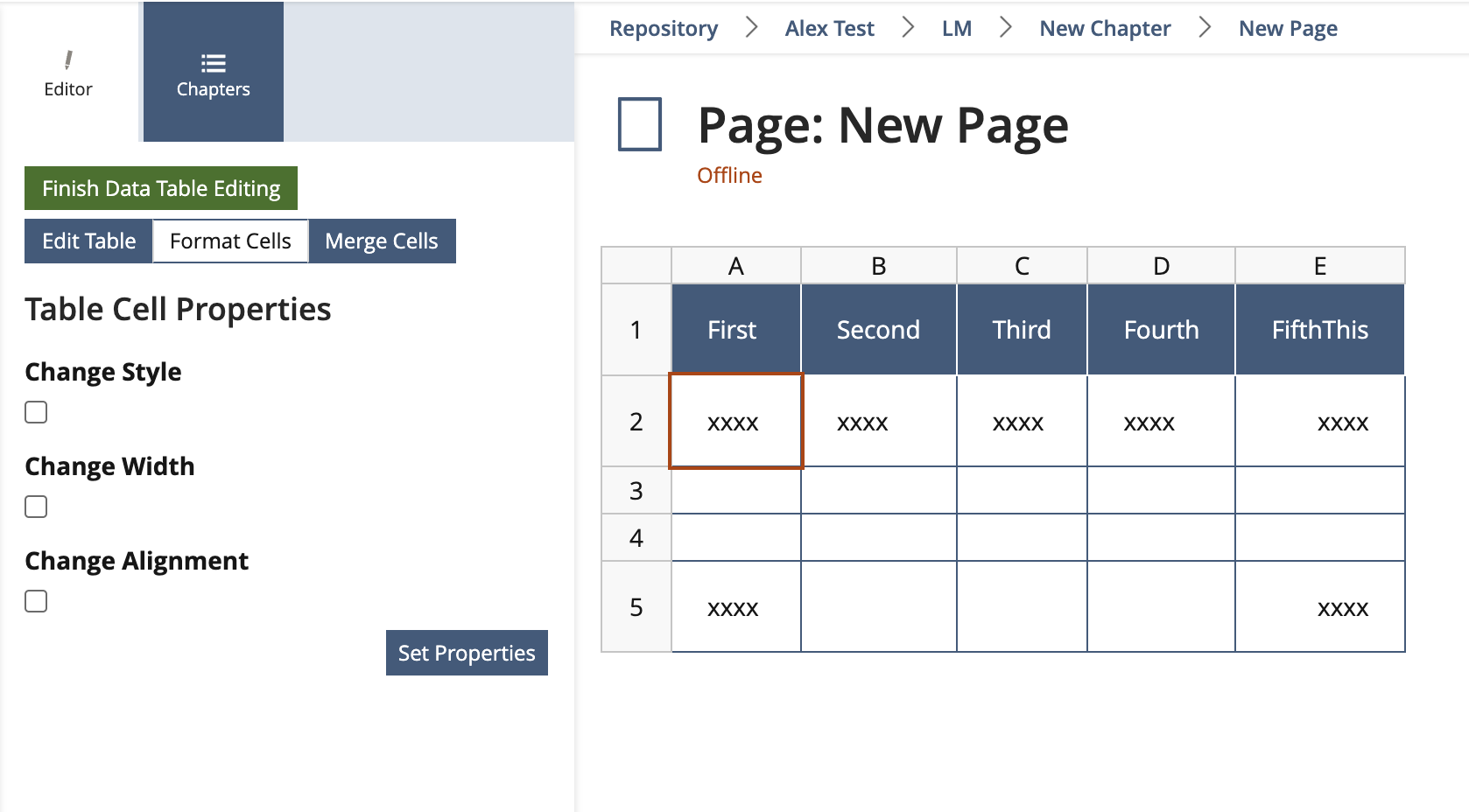Open the Merge Cells tab
Screen dimensions: 1469x812
coord(382,241)
